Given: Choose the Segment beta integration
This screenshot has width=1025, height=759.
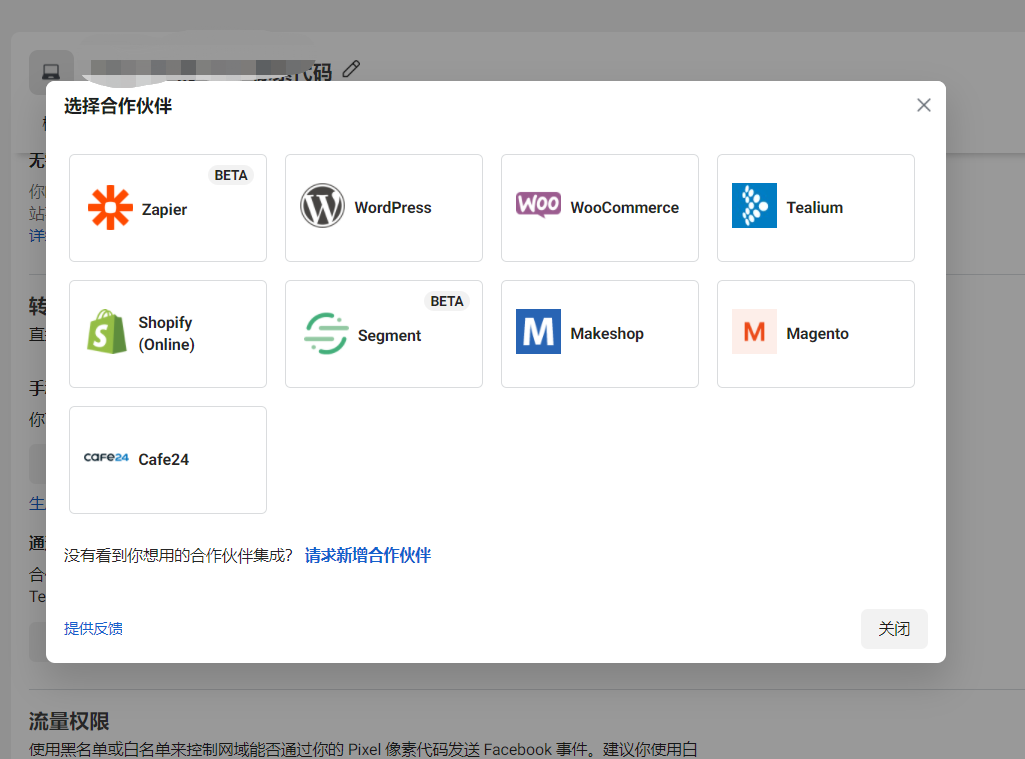Looking at the screenshot, I should (x=383, y=335).
